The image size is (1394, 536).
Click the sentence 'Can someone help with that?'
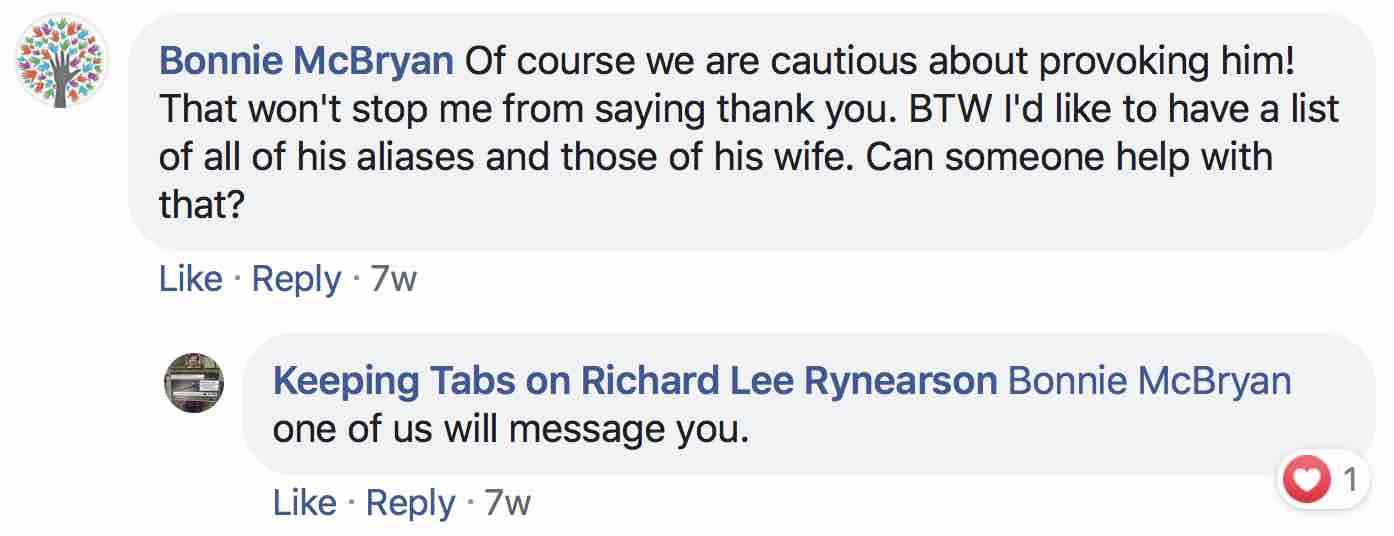click(x=716, y=181)
